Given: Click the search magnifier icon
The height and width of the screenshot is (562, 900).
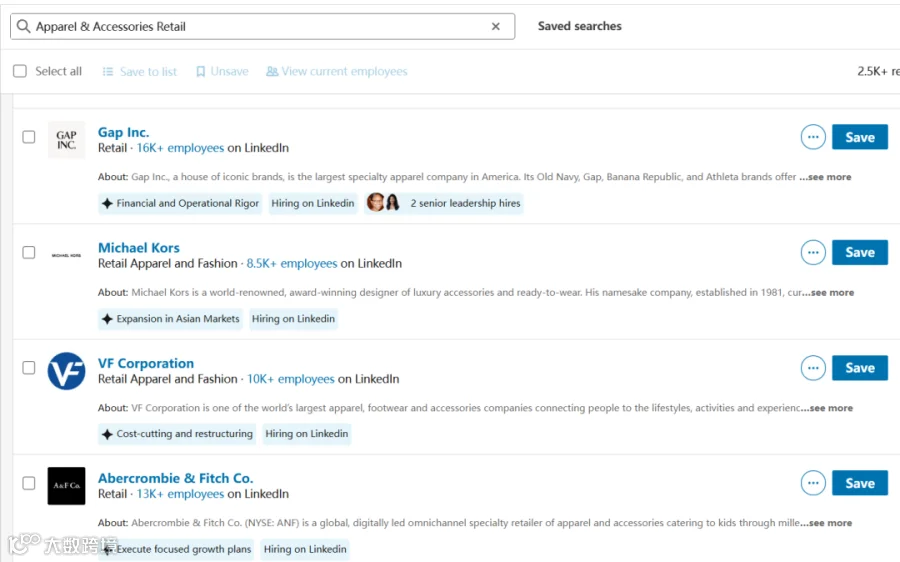Looking at the screenshot, I should click(x=23, y=26).
